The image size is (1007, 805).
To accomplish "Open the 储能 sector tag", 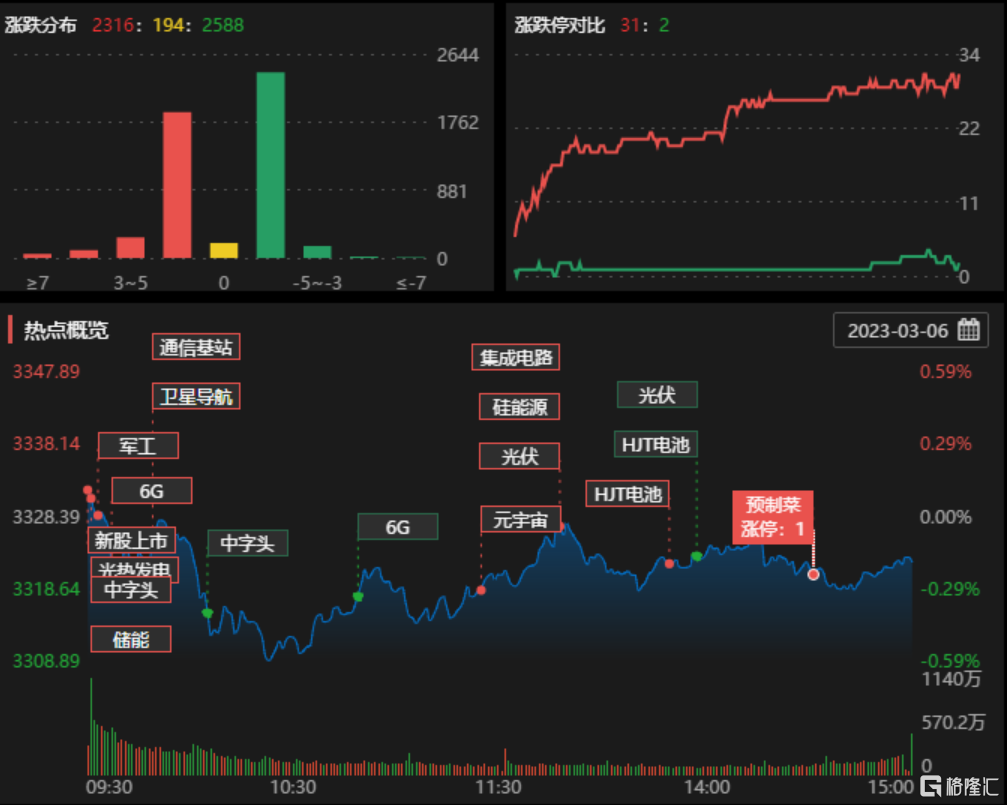I will [x=131, y=639].
